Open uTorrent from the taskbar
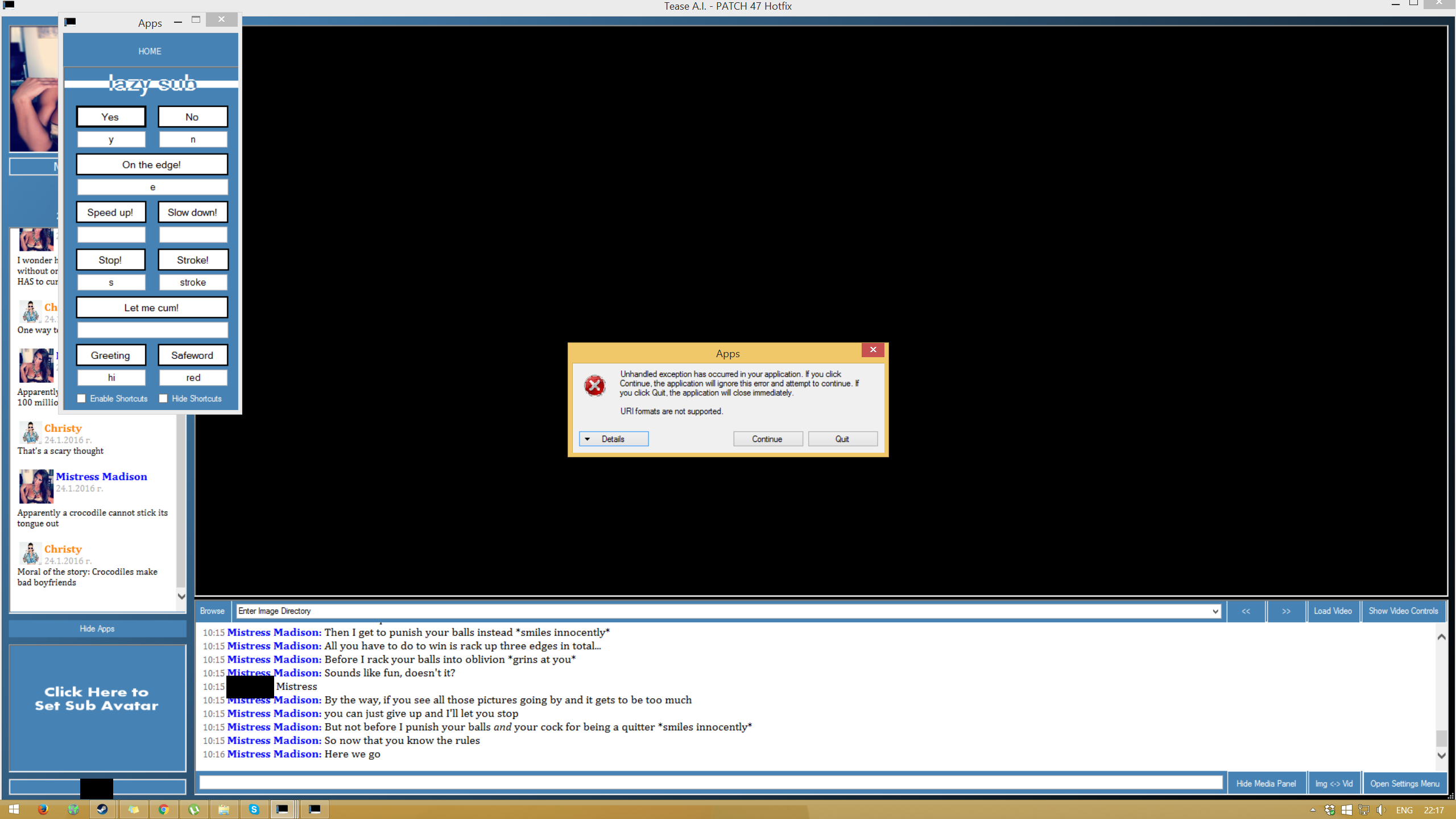This screenshot has height=819, width=1456. click(194, 809)
